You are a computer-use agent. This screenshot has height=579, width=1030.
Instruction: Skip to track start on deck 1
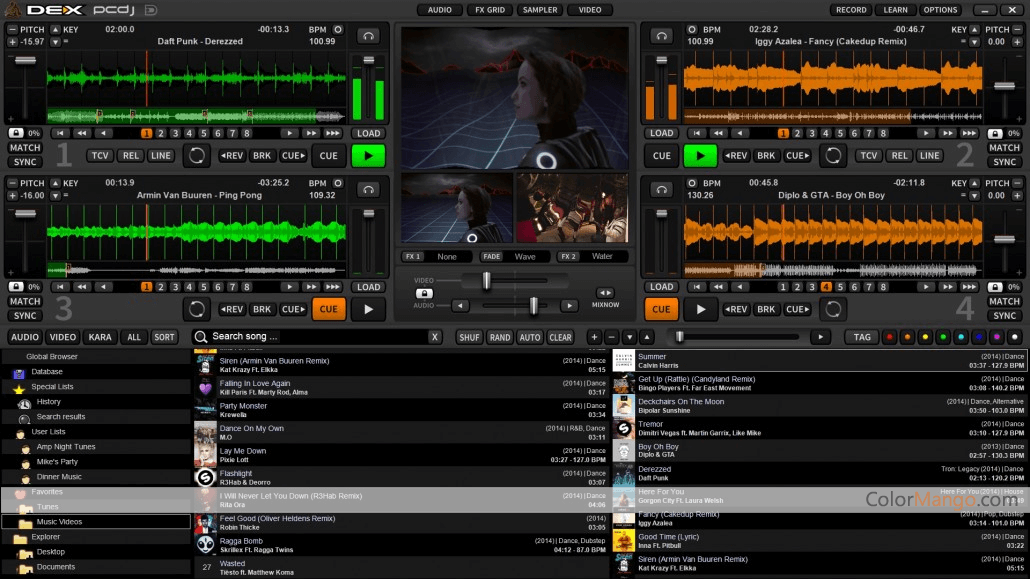coord(60,133)
